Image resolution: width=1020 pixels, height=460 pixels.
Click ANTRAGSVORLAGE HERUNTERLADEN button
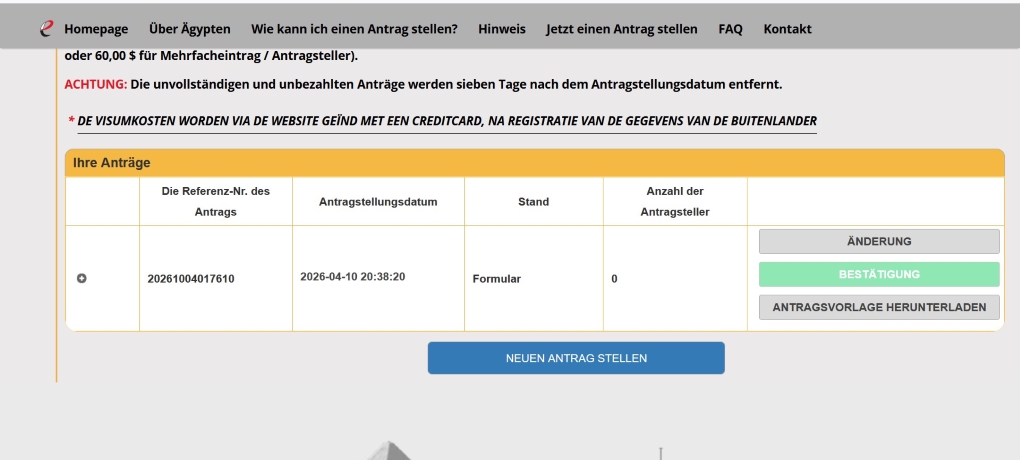click(x=878, y=307)
